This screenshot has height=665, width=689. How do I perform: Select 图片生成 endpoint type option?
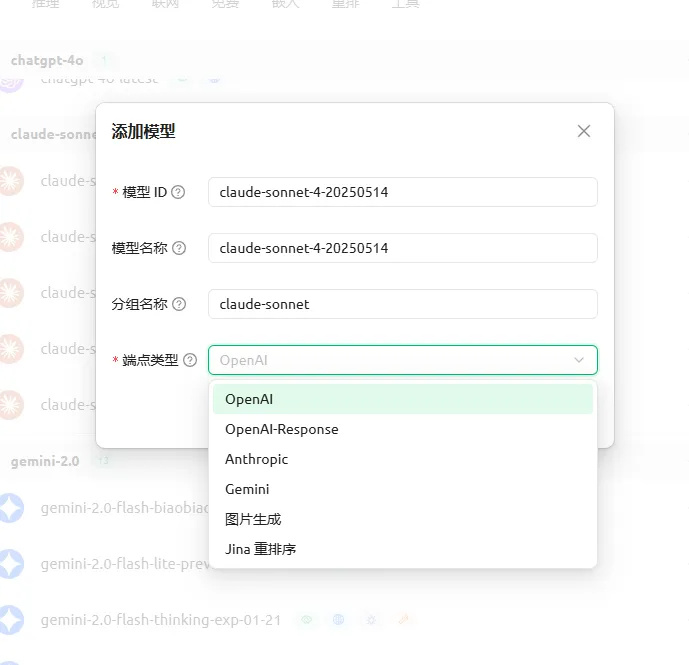(403, 519)
